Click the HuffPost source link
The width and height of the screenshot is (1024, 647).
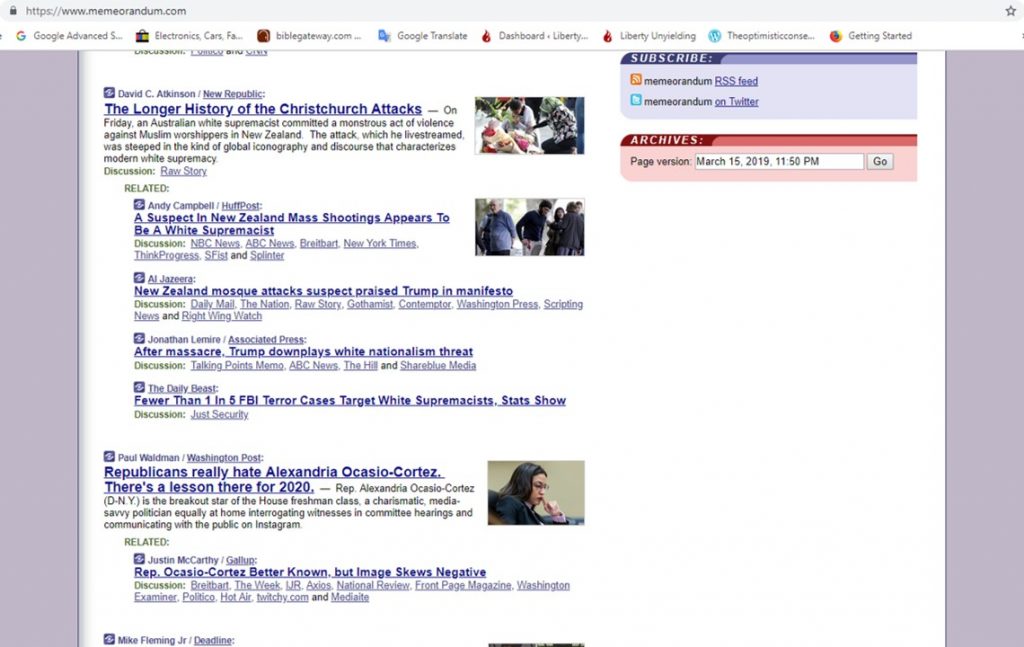pyautogui.click(x=240, y=206)
